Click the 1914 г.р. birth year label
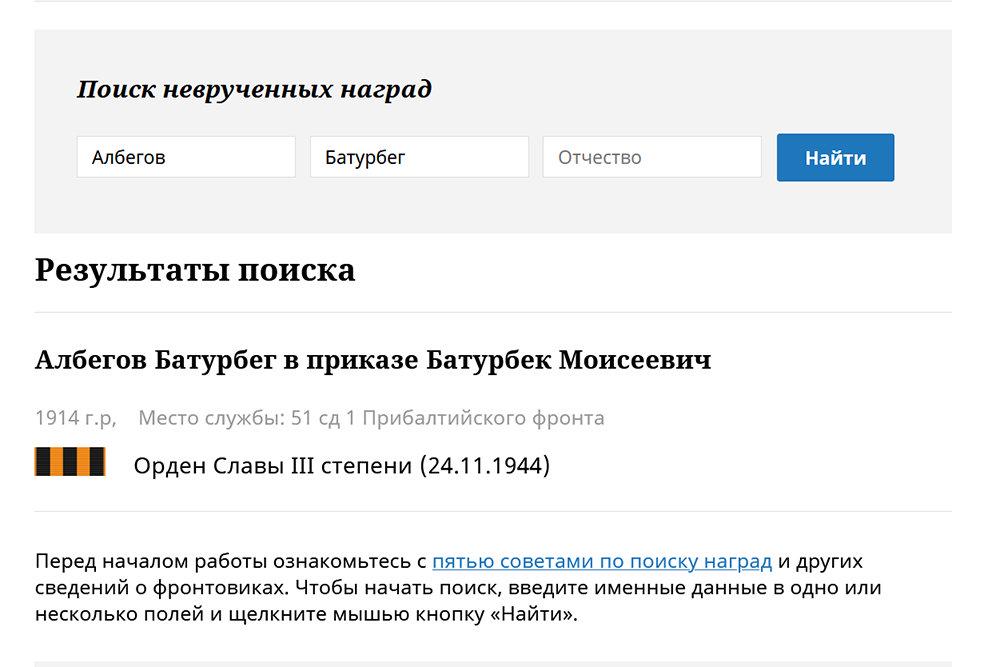The width and height of the screenshot is (1000, 667). pos(76,418)
